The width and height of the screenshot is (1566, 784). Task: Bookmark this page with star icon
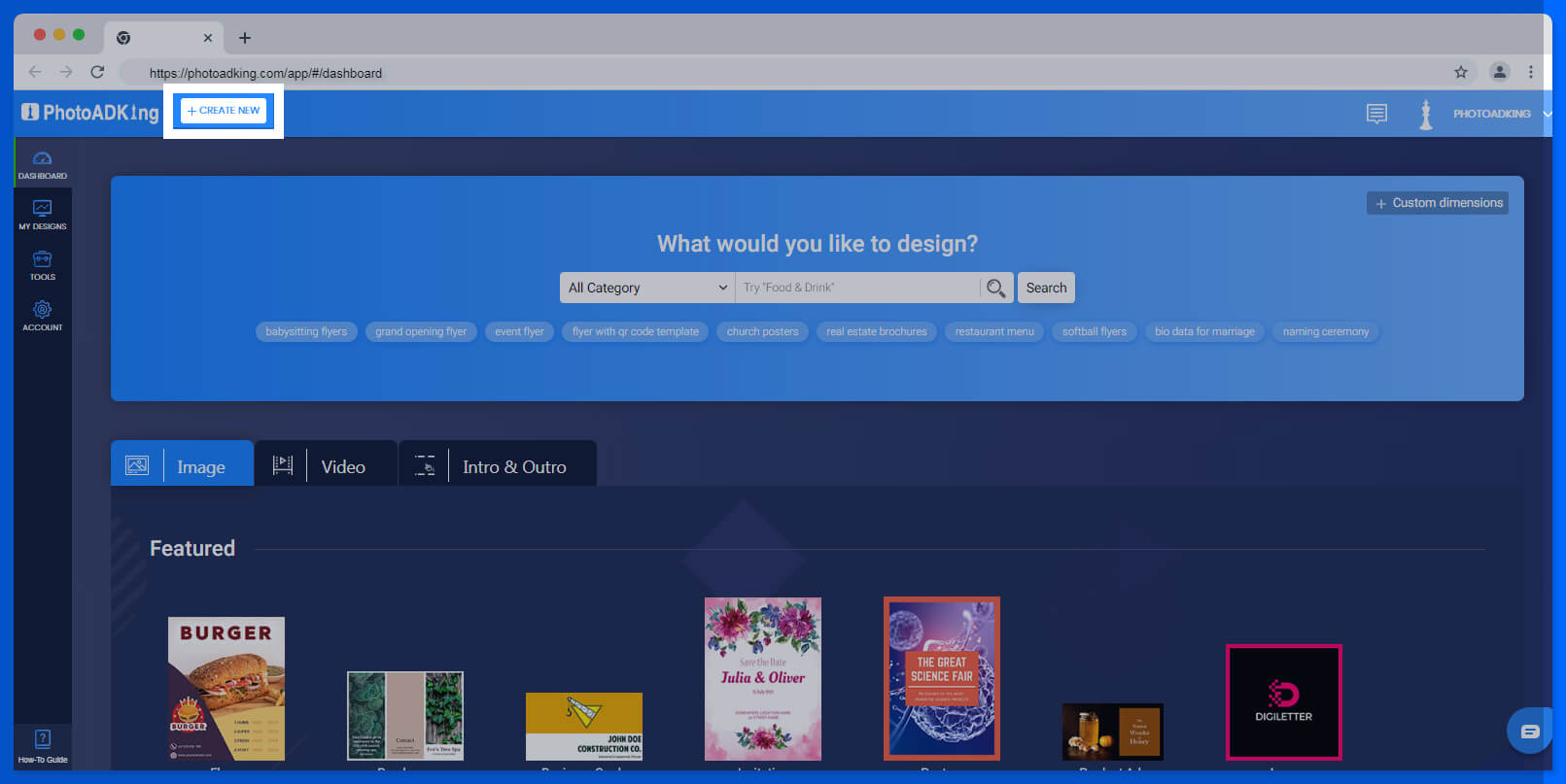tap(1460, 72)
